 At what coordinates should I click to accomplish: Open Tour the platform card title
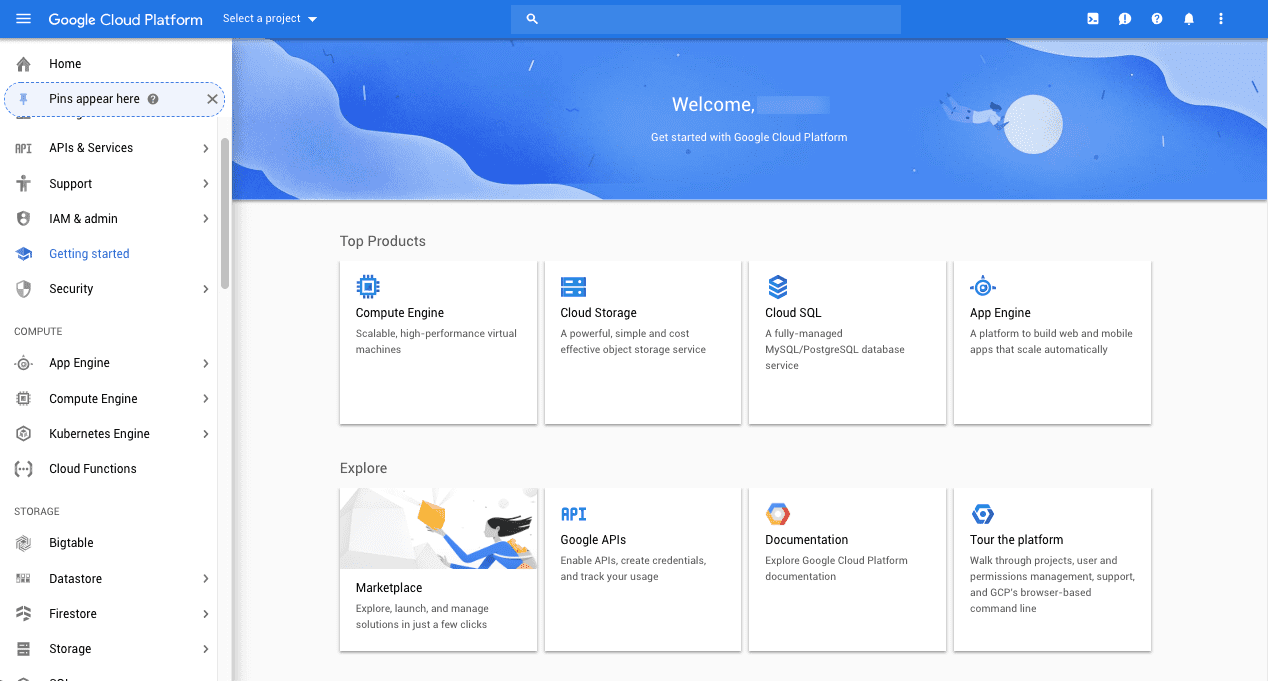click(1017, 540)
